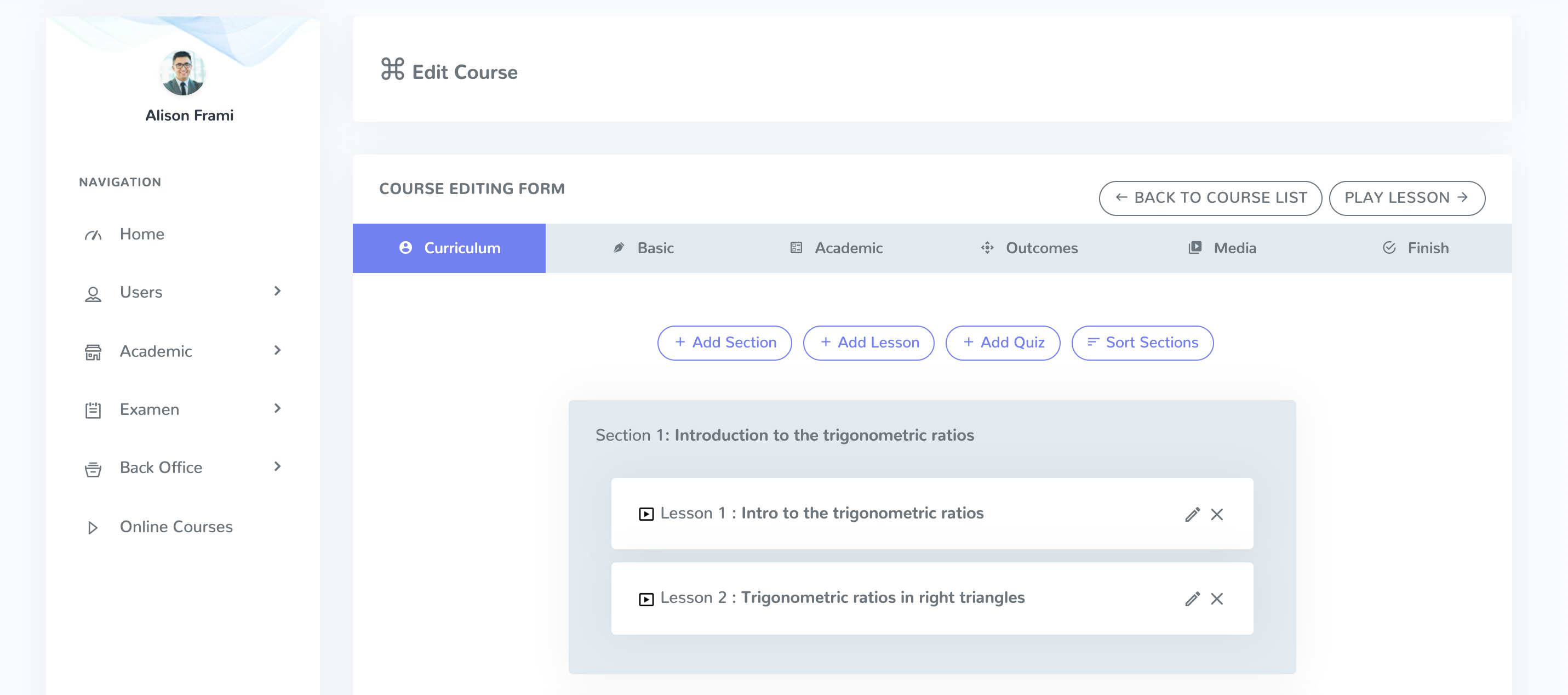This screenshot has width=1568, height=695.
Task: Expand the Users menu chevron
Action: coord(278,291)
